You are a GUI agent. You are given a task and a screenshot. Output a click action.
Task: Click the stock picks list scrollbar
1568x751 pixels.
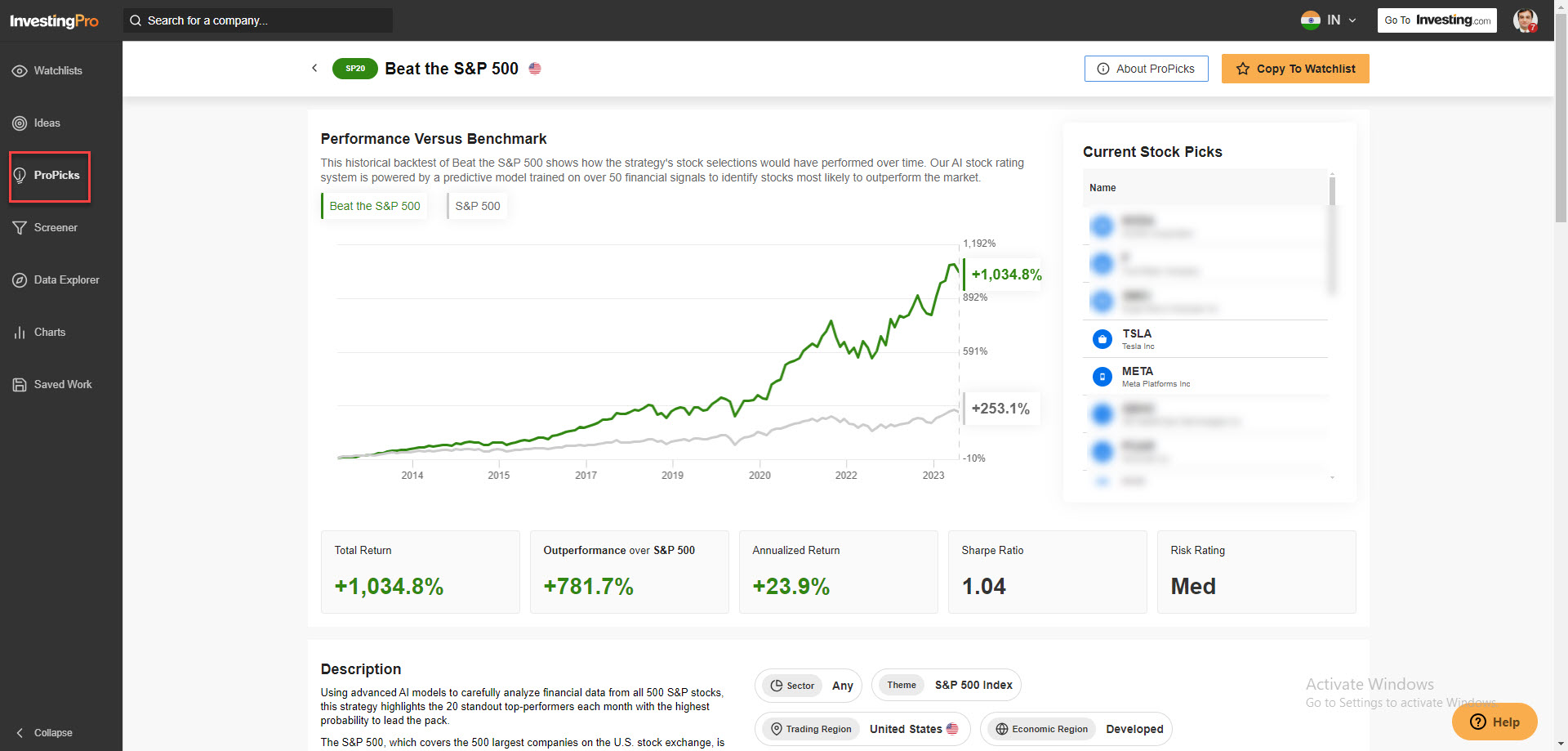point(1332,192)
